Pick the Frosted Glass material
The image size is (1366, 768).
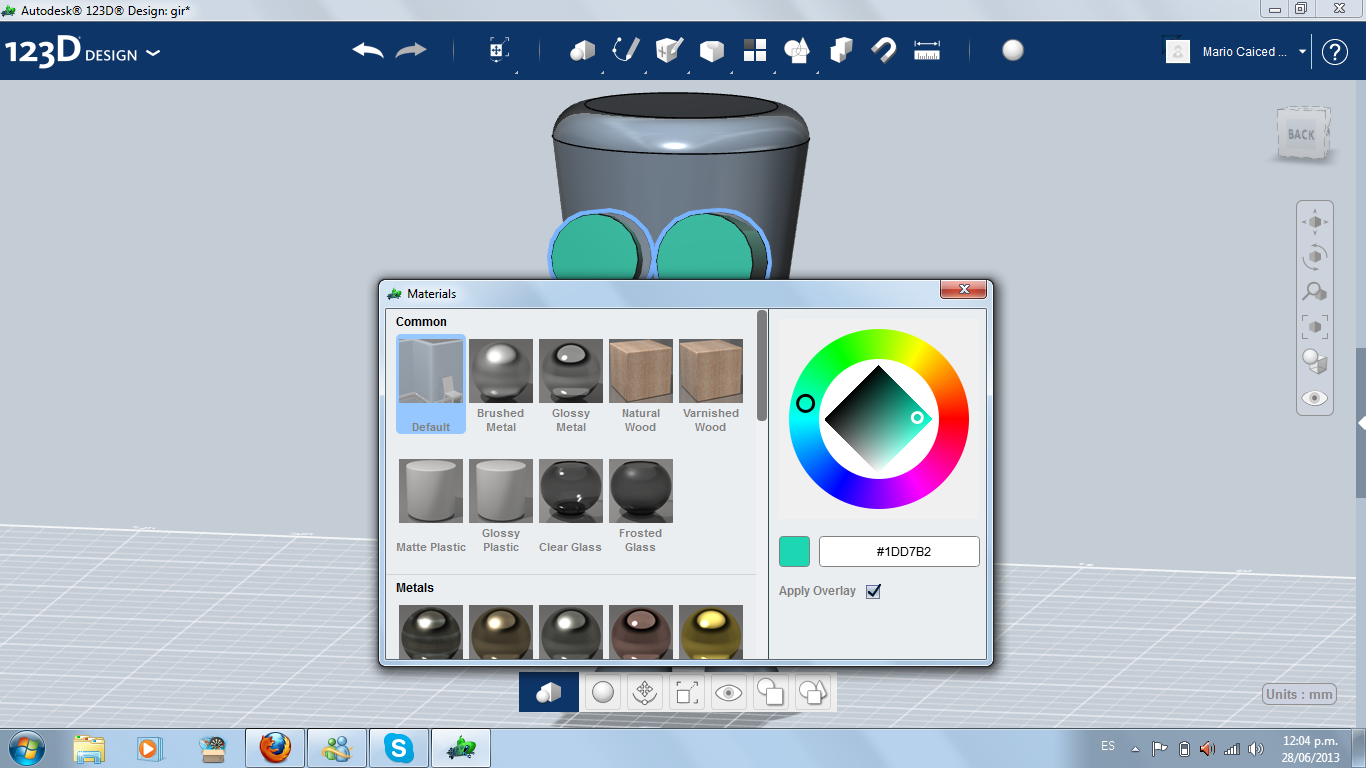tap(641, 505)
